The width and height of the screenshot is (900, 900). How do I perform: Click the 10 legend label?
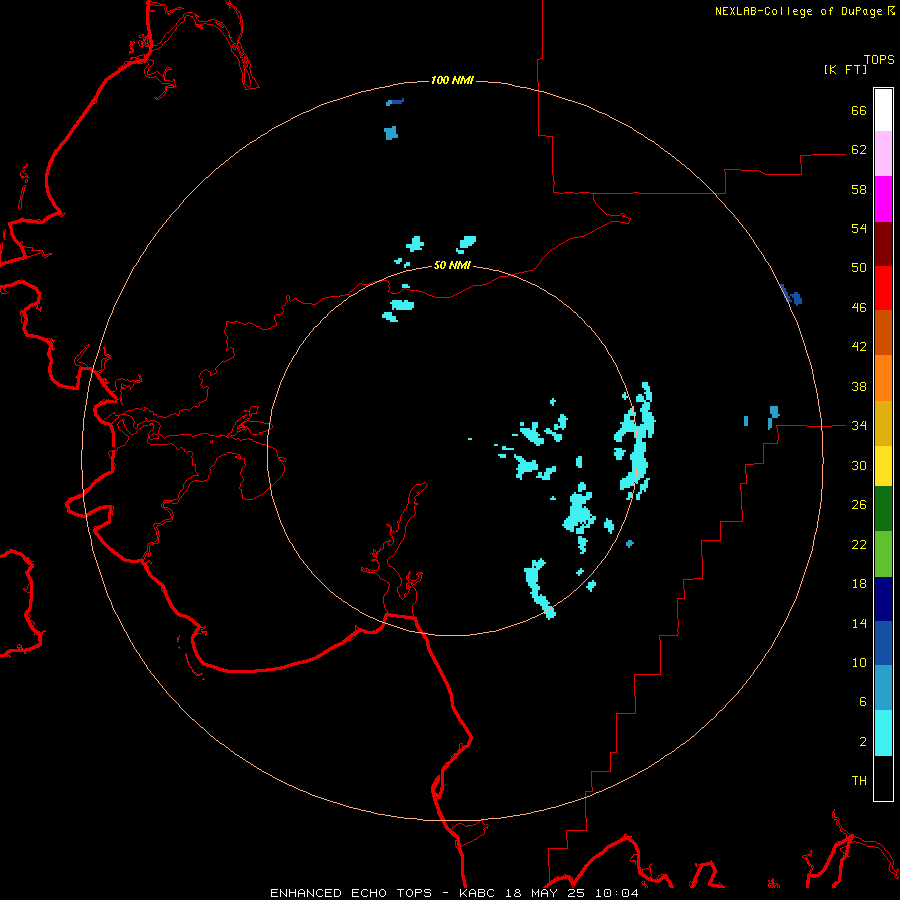coord(859,663)
